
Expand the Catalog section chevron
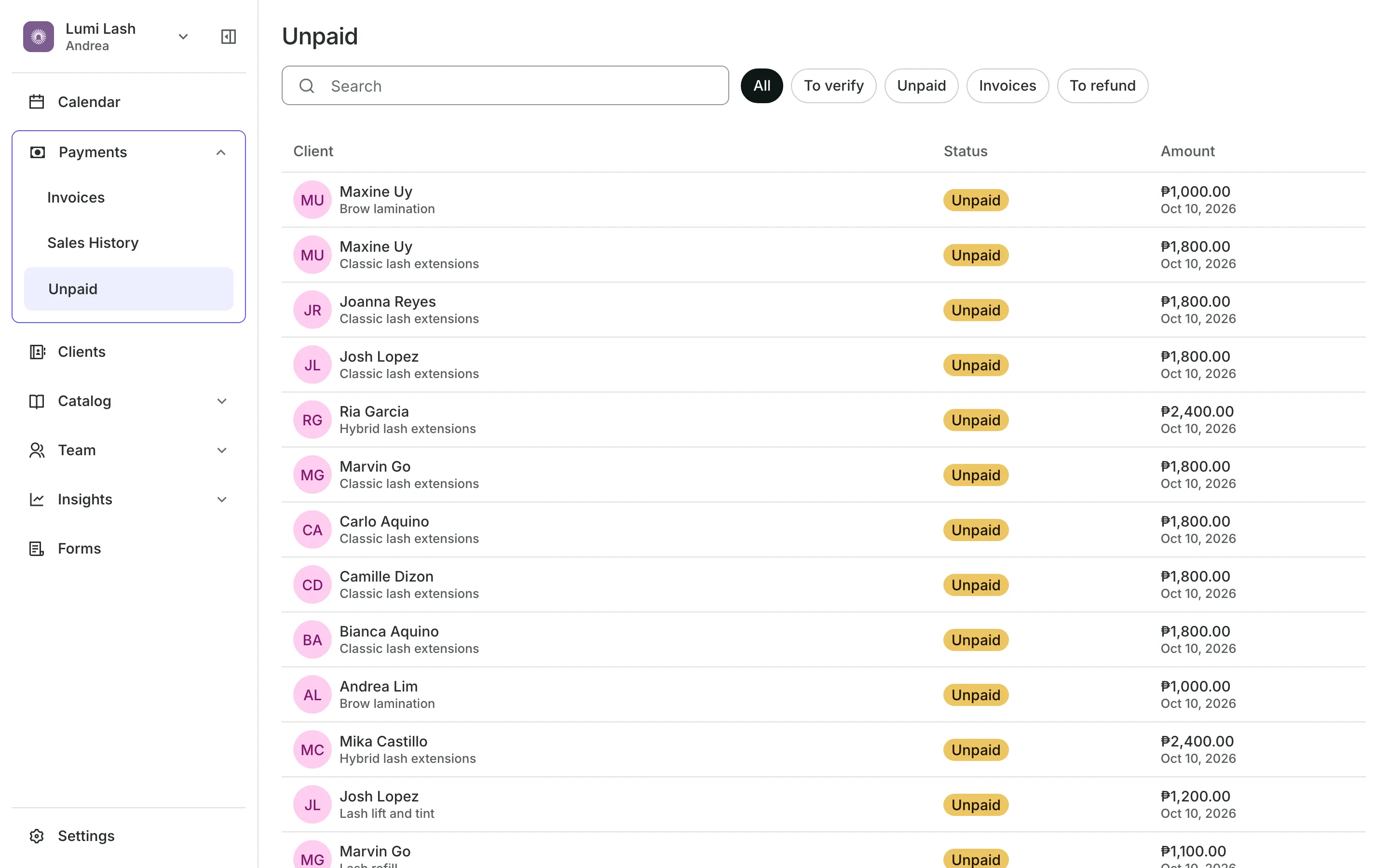click(222, 401)
